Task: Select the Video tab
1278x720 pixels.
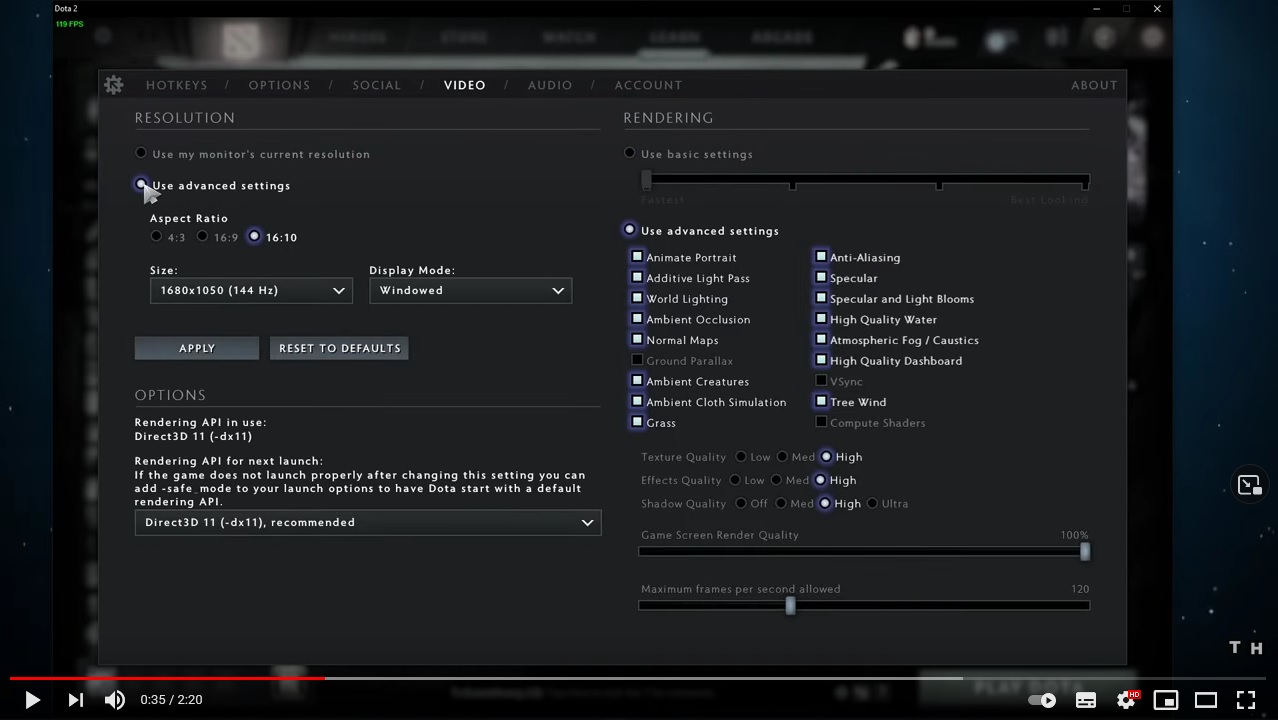Action: [x=465, y=85]
